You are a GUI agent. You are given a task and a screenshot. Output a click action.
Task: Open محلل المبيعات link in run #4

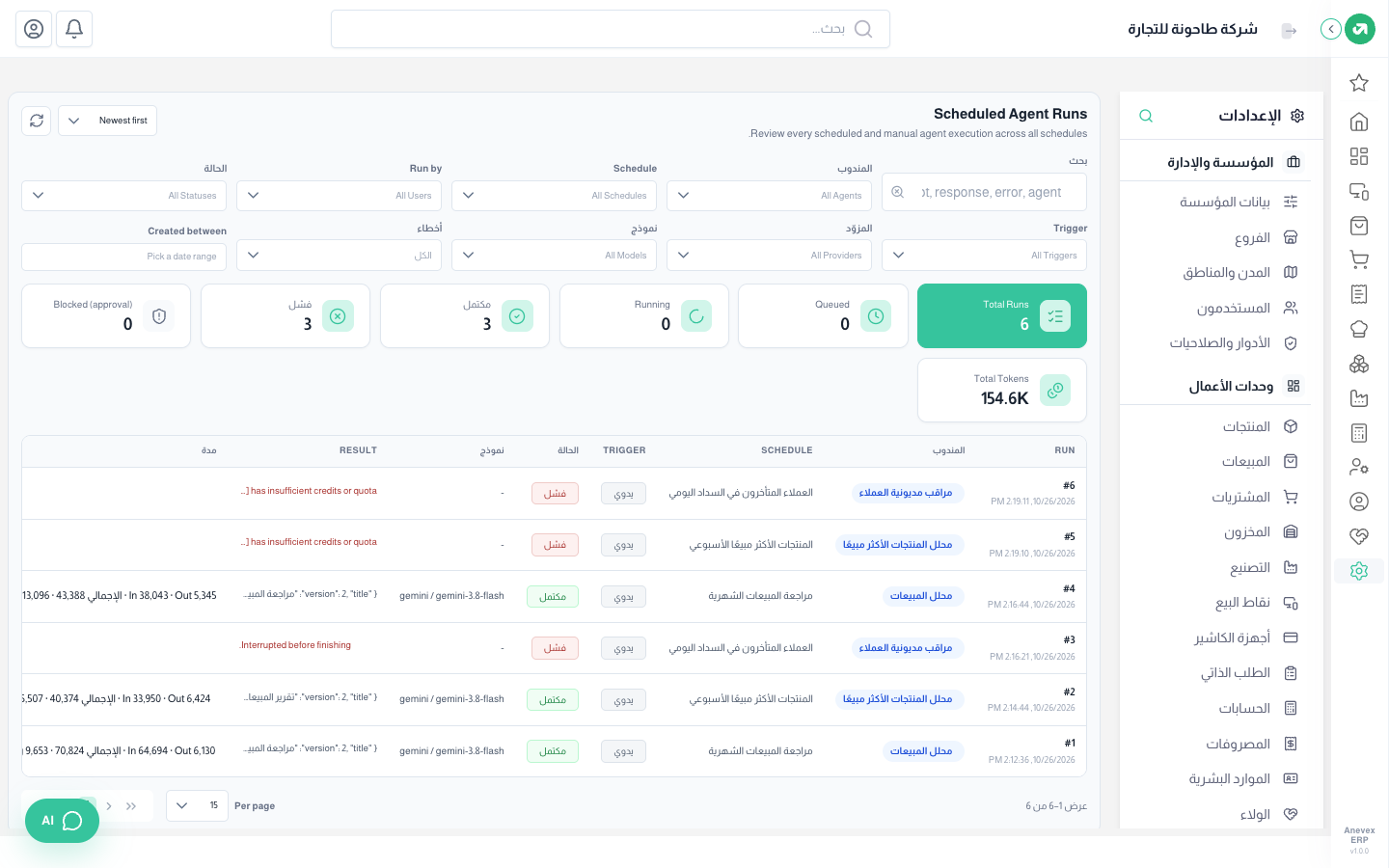[x=921, y=596]
